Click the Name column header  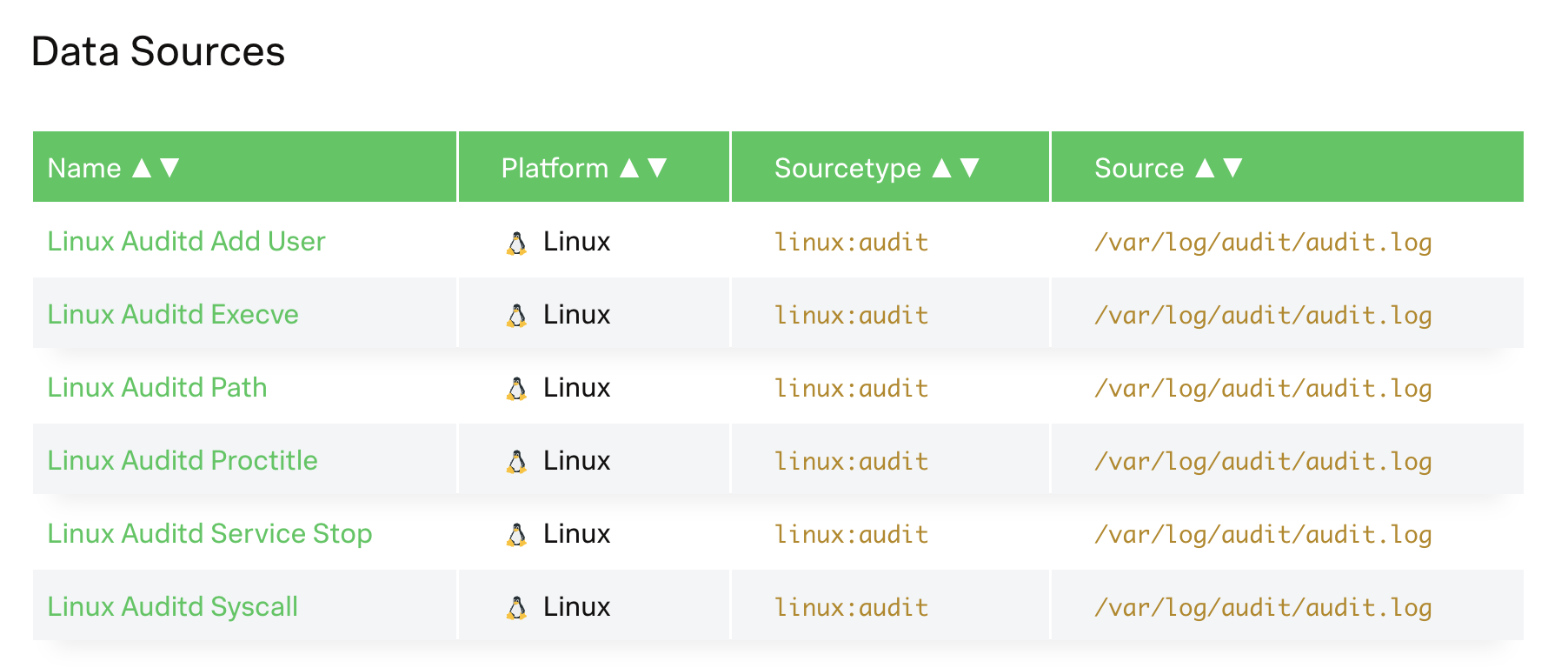[x=84, y=168]
